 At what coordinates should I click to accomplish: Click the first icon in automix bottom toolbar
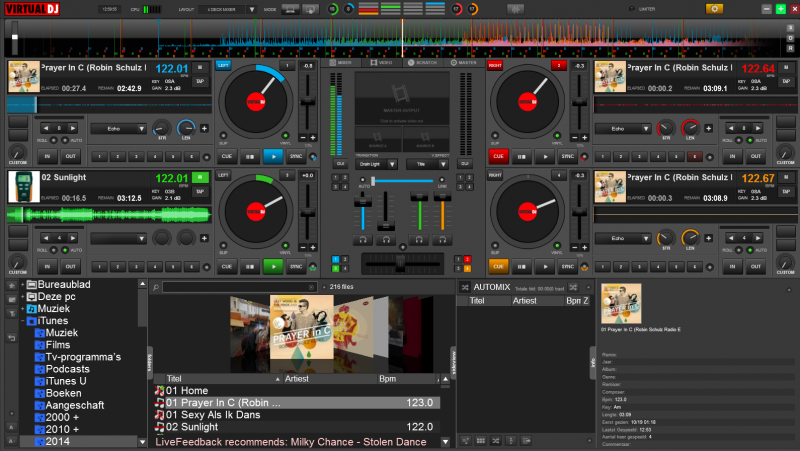click(465, 440)
